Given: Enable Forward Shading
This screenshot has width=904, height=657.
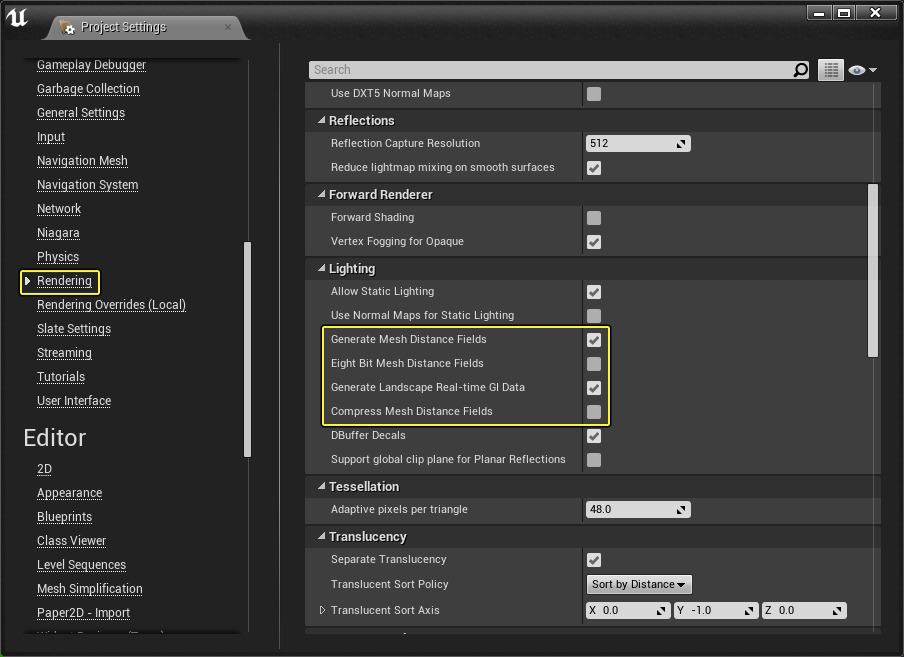Looking at the screenshot, I should pyautogui.click(x=594, y=217).
